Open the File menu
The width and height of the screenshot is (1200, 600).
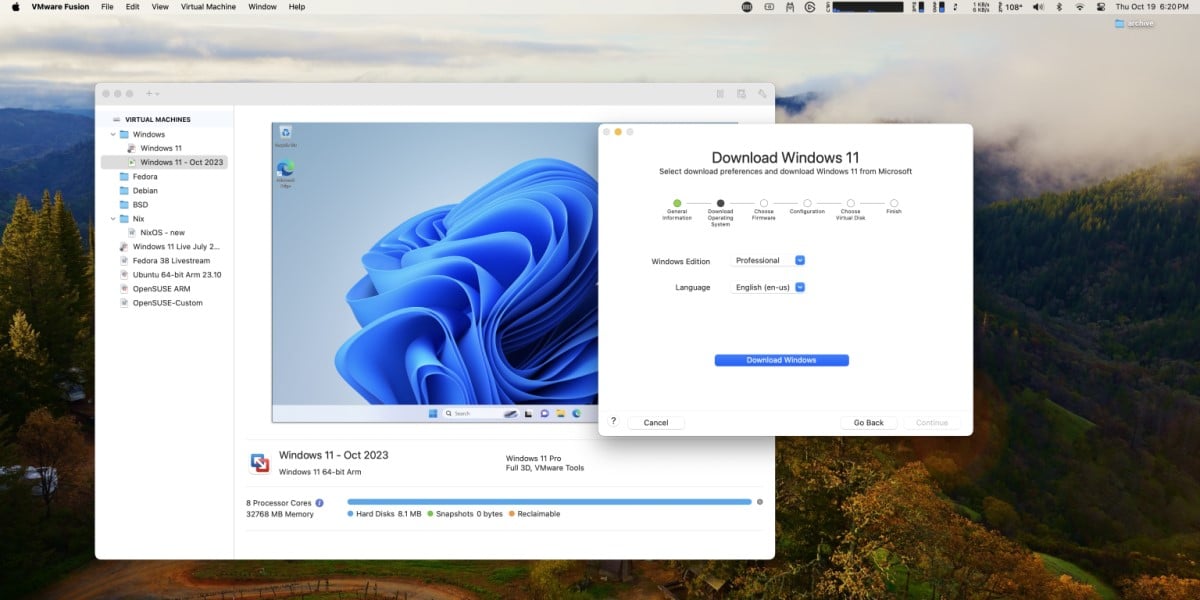[x=107, y=6]
